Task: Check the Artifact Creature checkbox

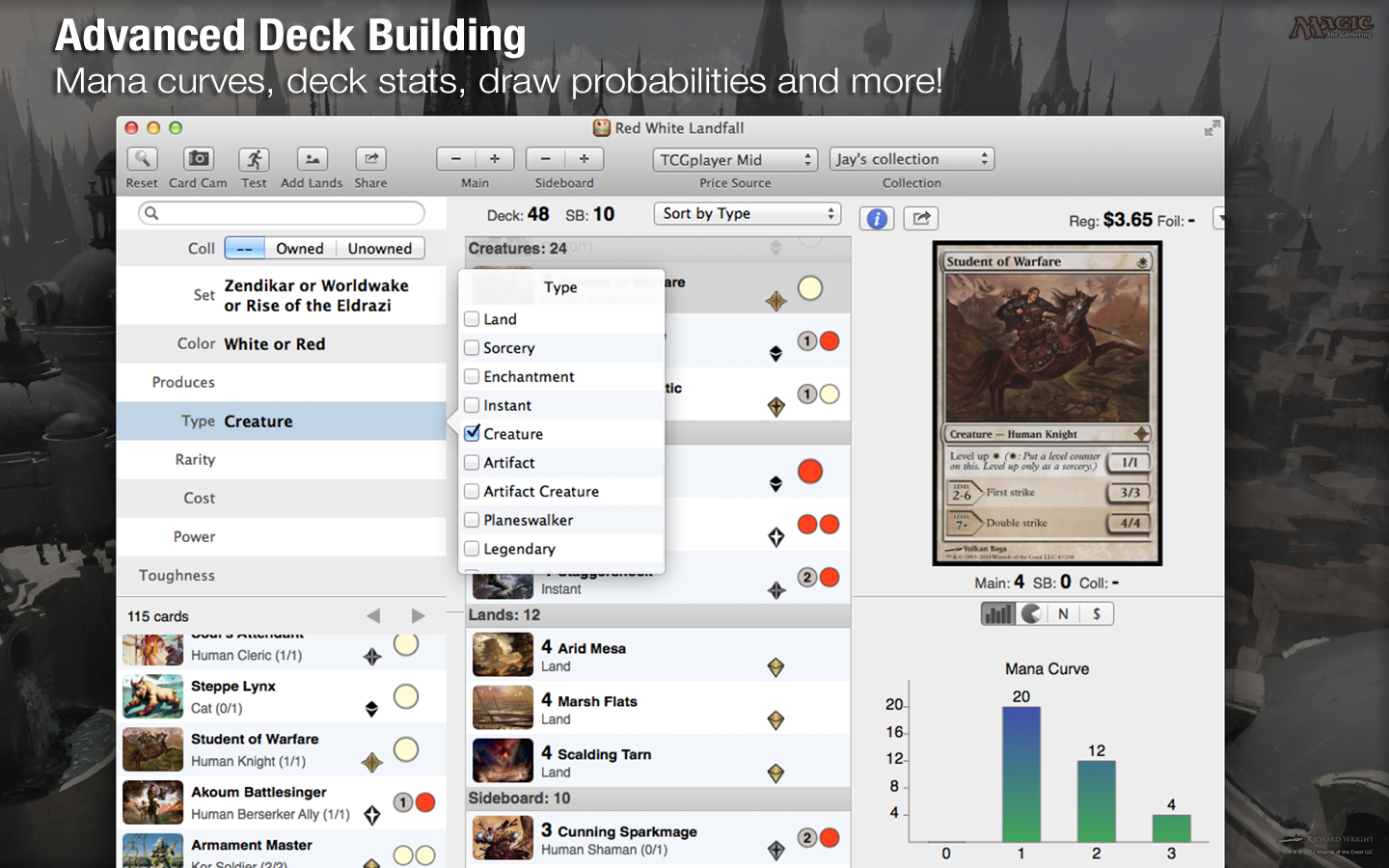Action: click(x=472, y=491)
